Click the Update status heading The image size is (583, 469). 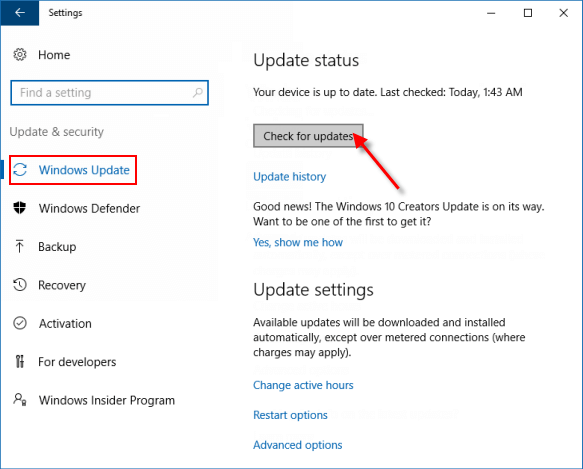click(x=306, y=60)
